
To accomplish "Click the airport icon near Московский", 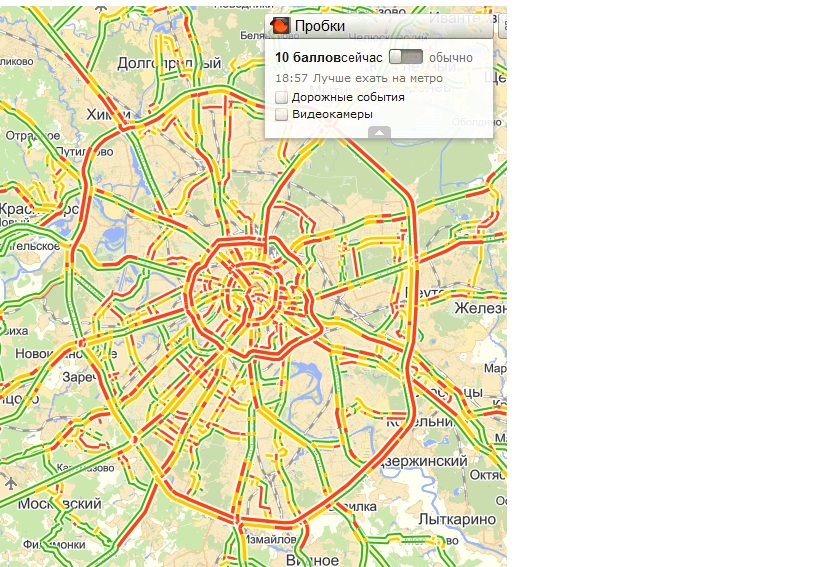I will pyautogui.click(x=10, y=483).
